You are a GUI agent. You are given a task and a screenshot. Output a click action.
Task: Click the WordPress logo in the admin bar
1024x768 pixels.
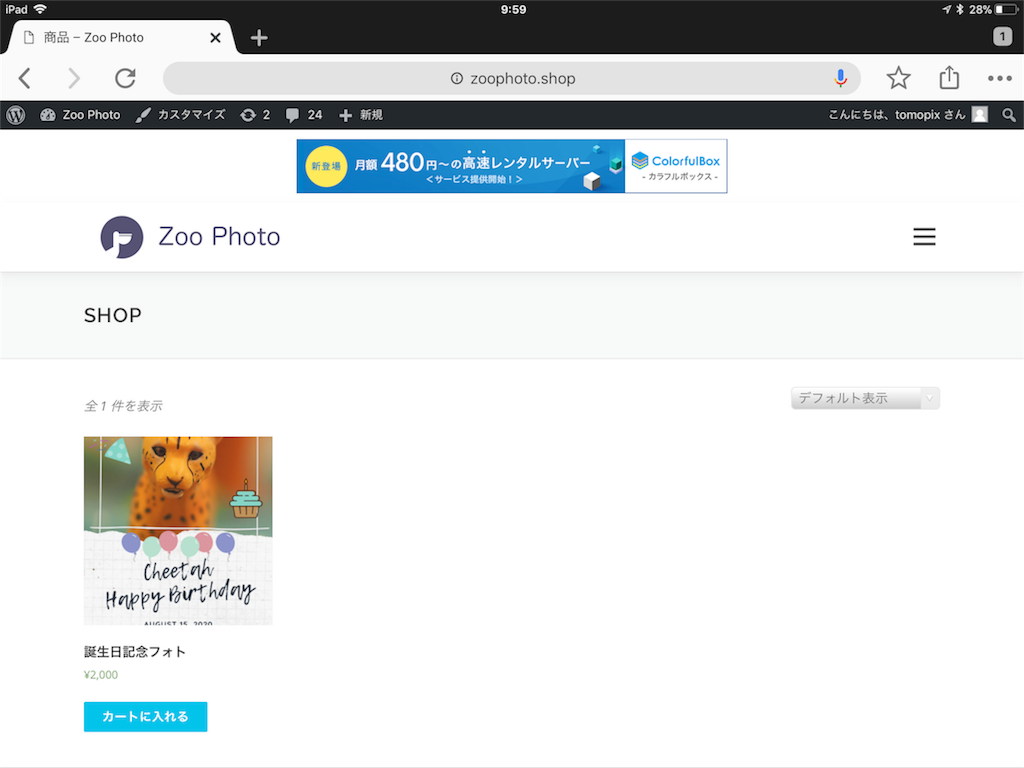(16, 115)
